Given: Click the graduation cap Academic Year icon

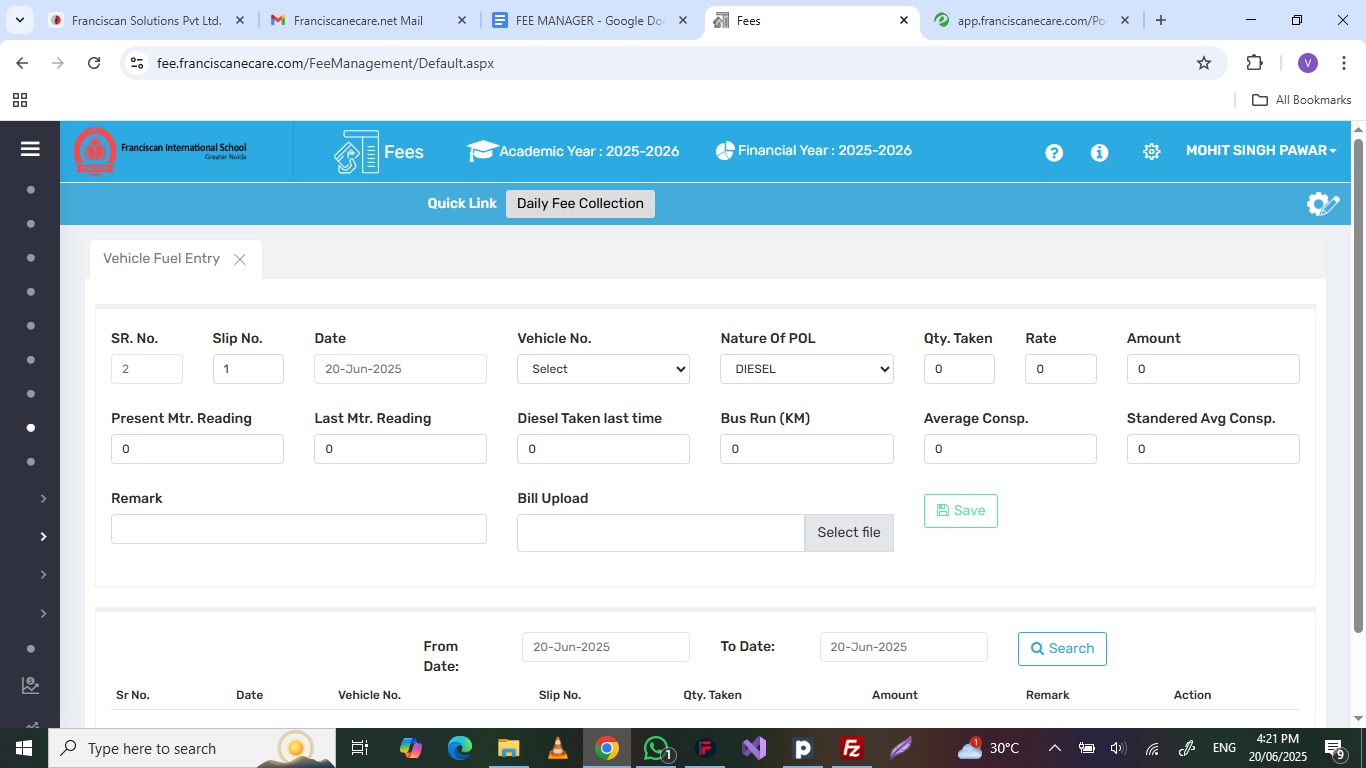Looking at the screenshot, I should point(482,151).
